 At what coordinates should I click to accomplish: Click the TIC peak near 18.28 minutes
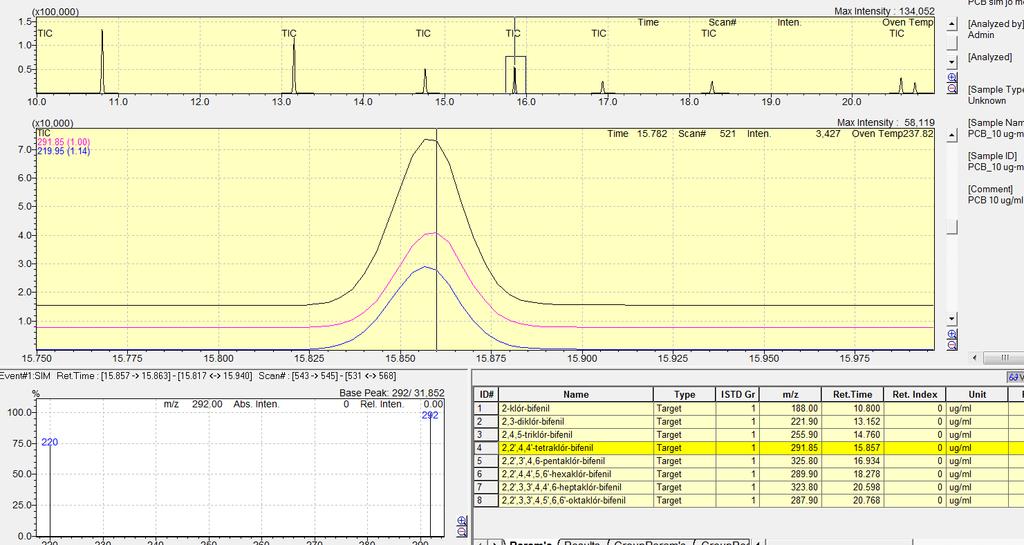tap(712, 87)
